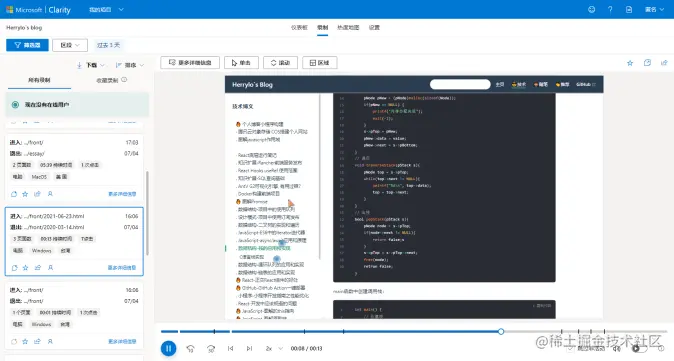The image size is (674, 361).
Task: Enable the 区域 area overlay button
Action: [x=320, y=63]
